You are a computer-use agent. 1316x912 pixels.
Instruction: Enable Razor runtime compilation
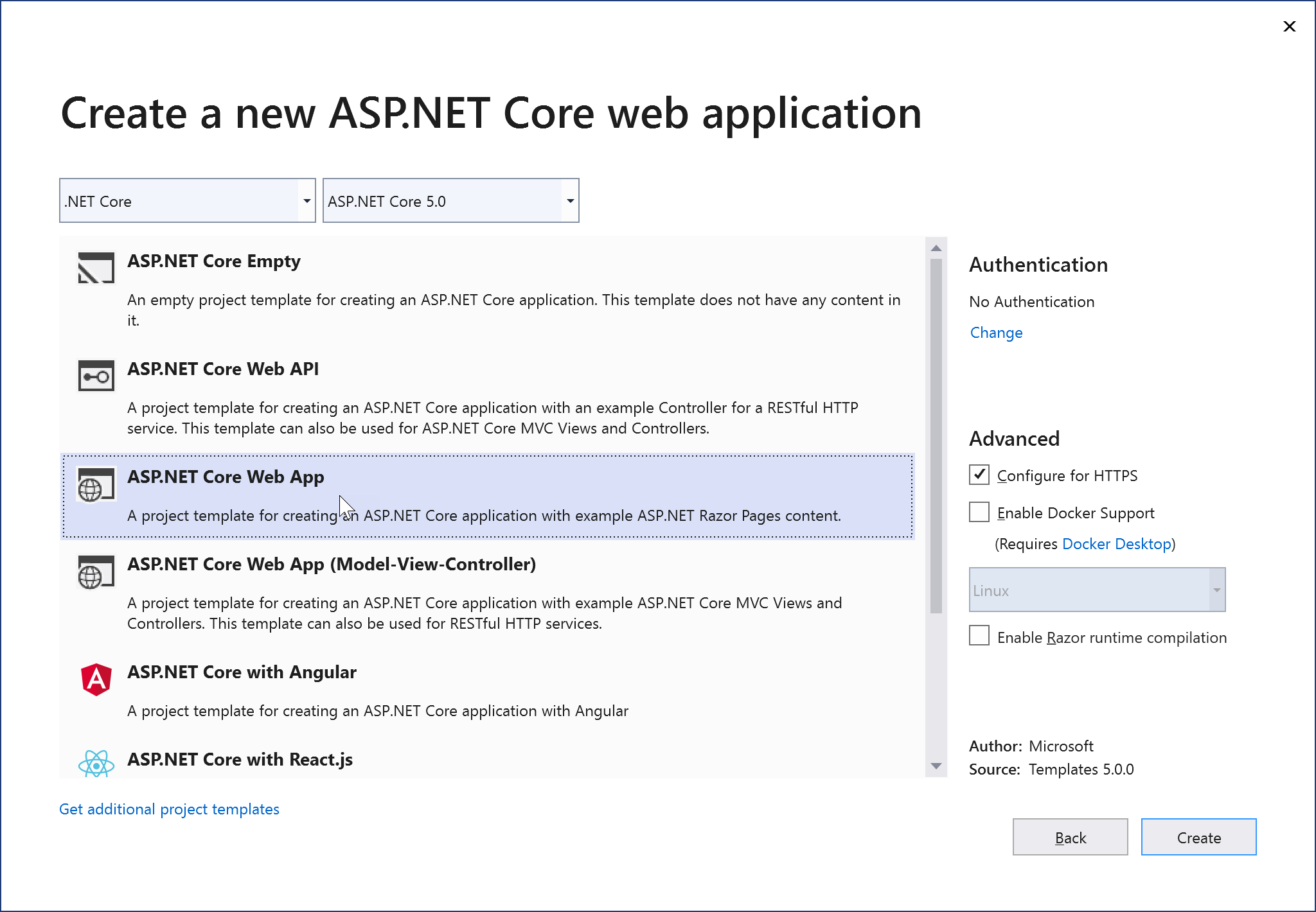979,636
